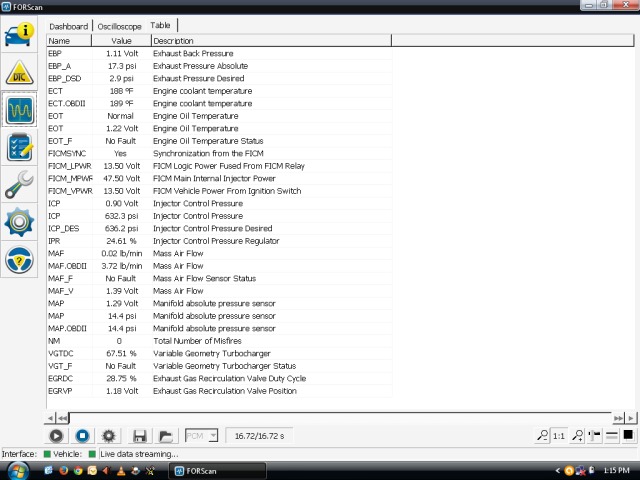Switch to the Dashboard tab
Viewport: 640px width, 480px height.
click(x=68, y=25)
